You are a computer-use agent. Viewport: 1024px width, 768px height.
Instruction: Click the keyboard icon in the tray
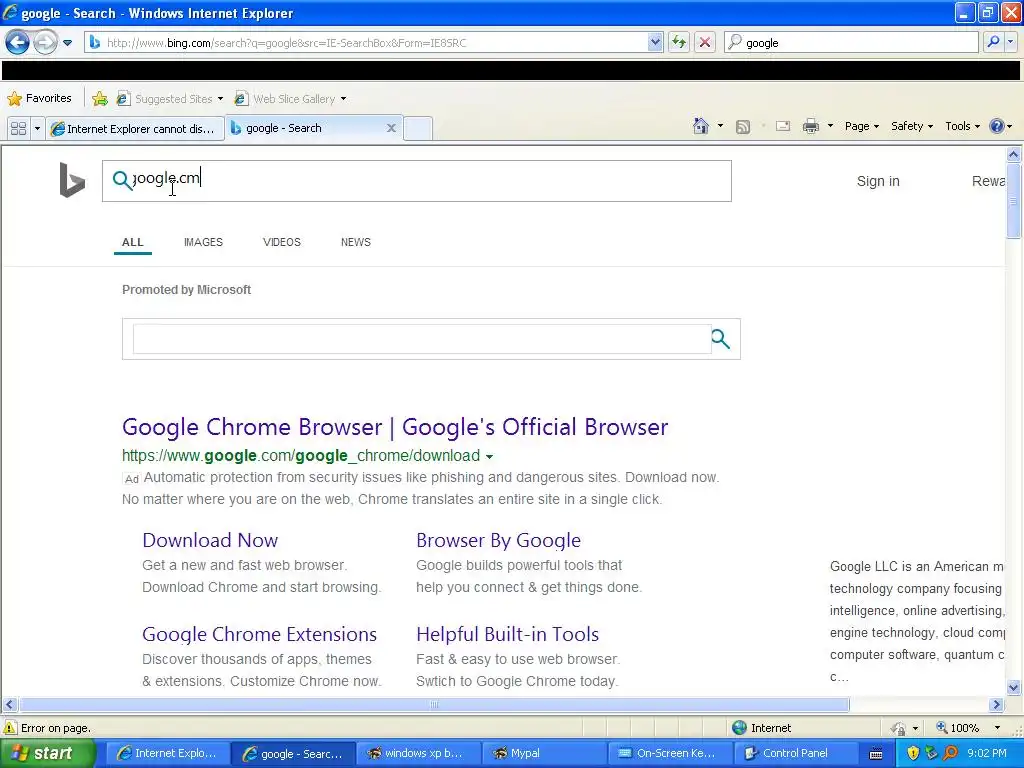(876, 754)
